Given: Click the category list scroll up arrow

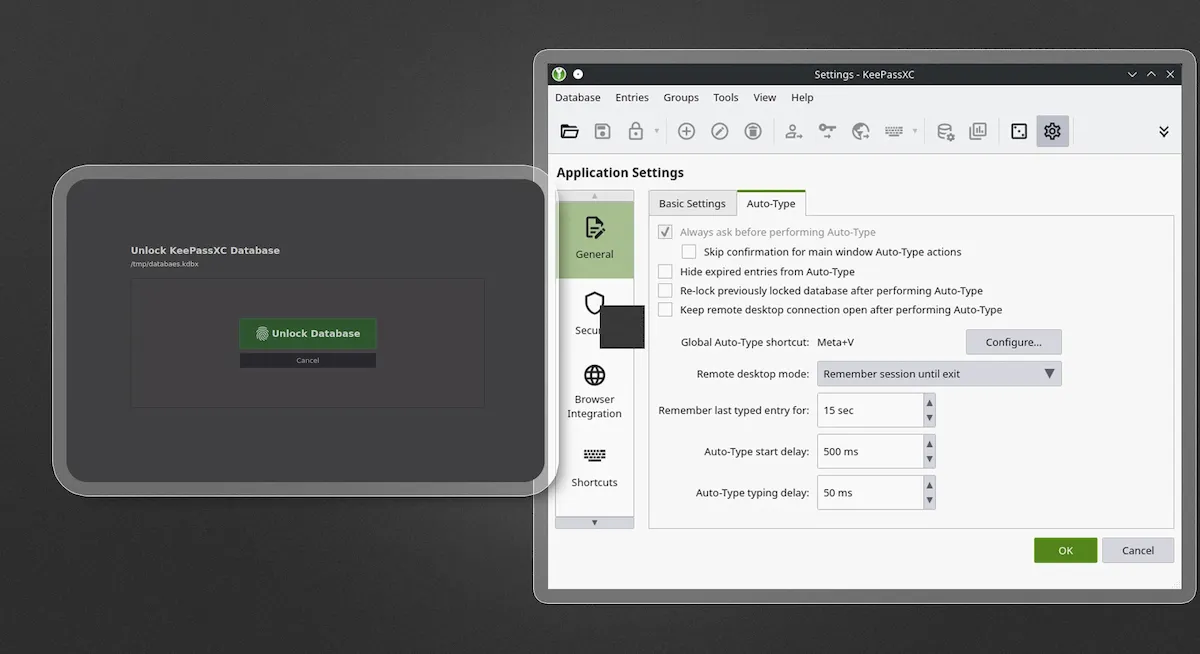Looking at the screenshot, I should [x=595, y=196].
